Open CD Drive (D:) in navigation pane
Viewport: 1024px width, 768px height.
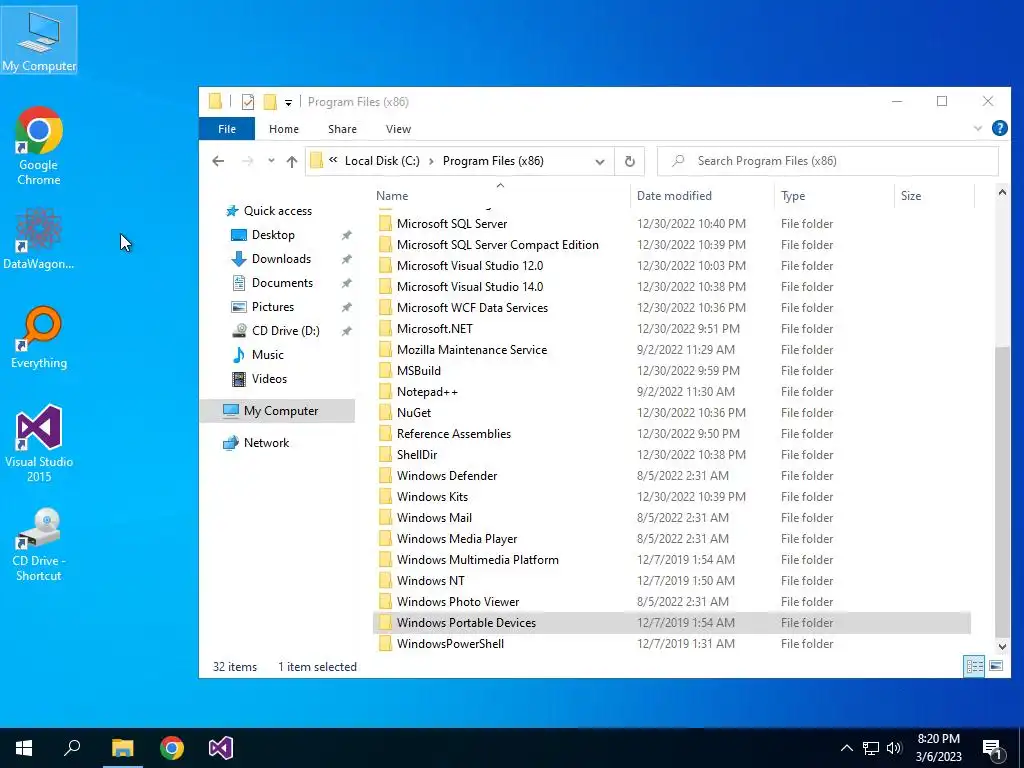point(286,331)
